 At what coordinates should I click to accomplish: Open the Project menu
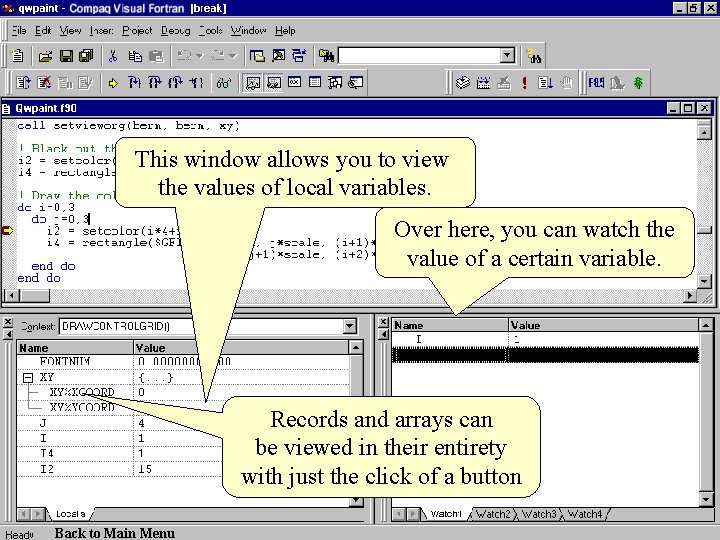point(137,30)
